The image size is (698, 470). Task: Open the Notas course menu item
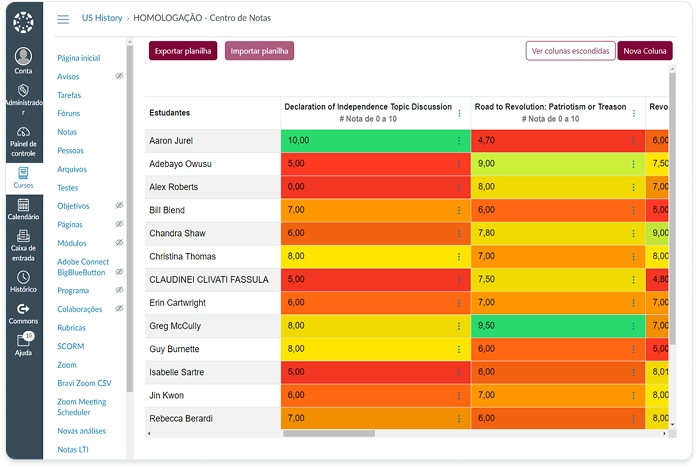pyautogui.click(x=67, y=132)
